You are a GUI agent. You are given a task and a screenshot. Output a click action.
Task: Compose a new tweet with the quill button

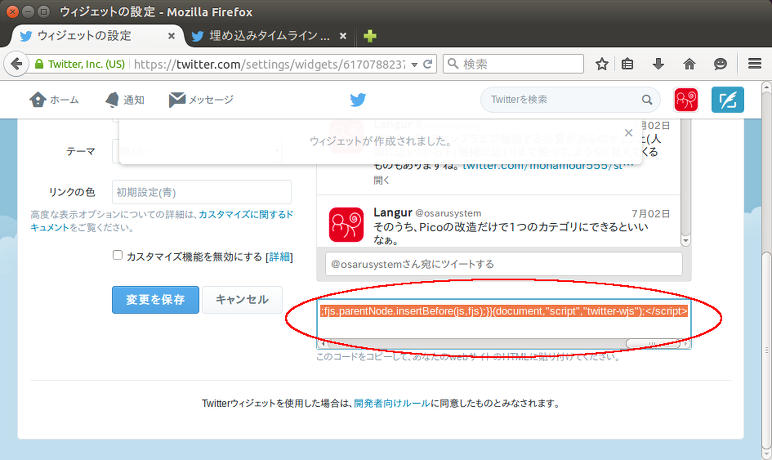coord(728,99)
